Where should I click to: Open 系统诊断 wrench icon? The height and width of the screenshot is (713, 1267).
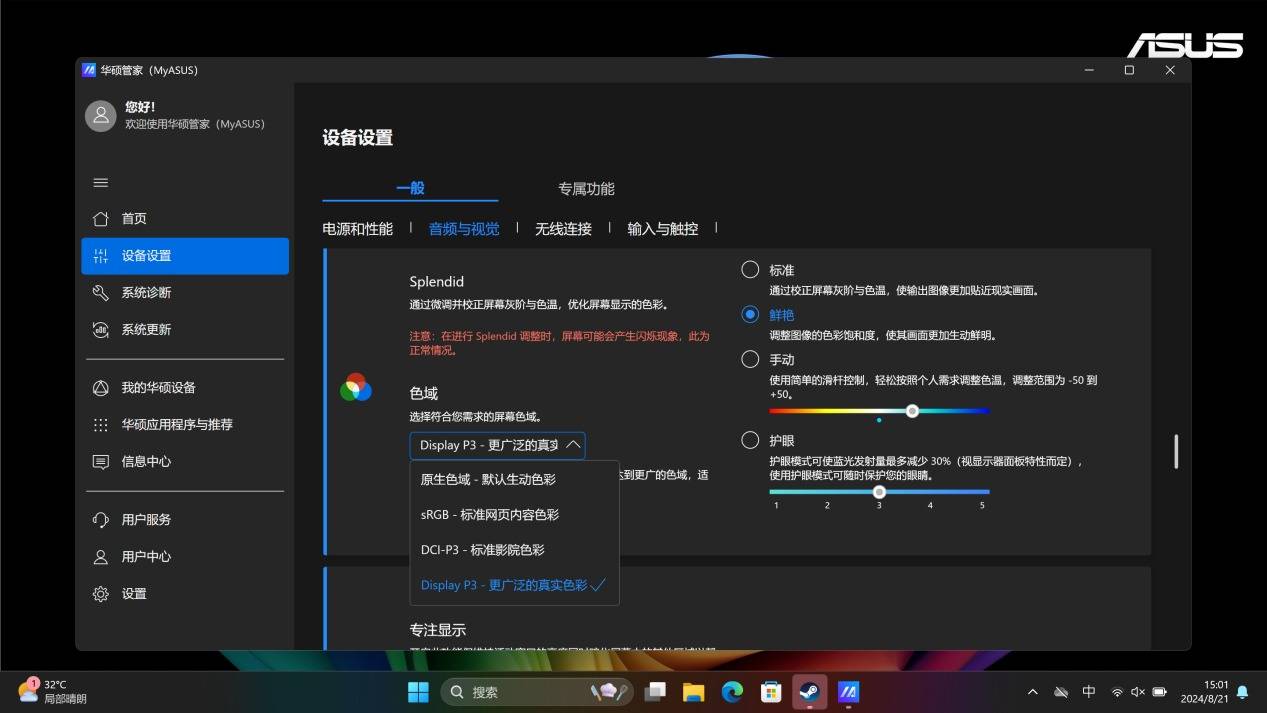pos(100,293)
